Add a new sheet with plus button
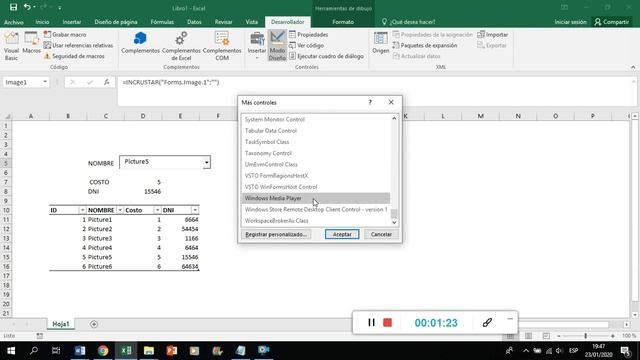 click(x=94, y=324)
